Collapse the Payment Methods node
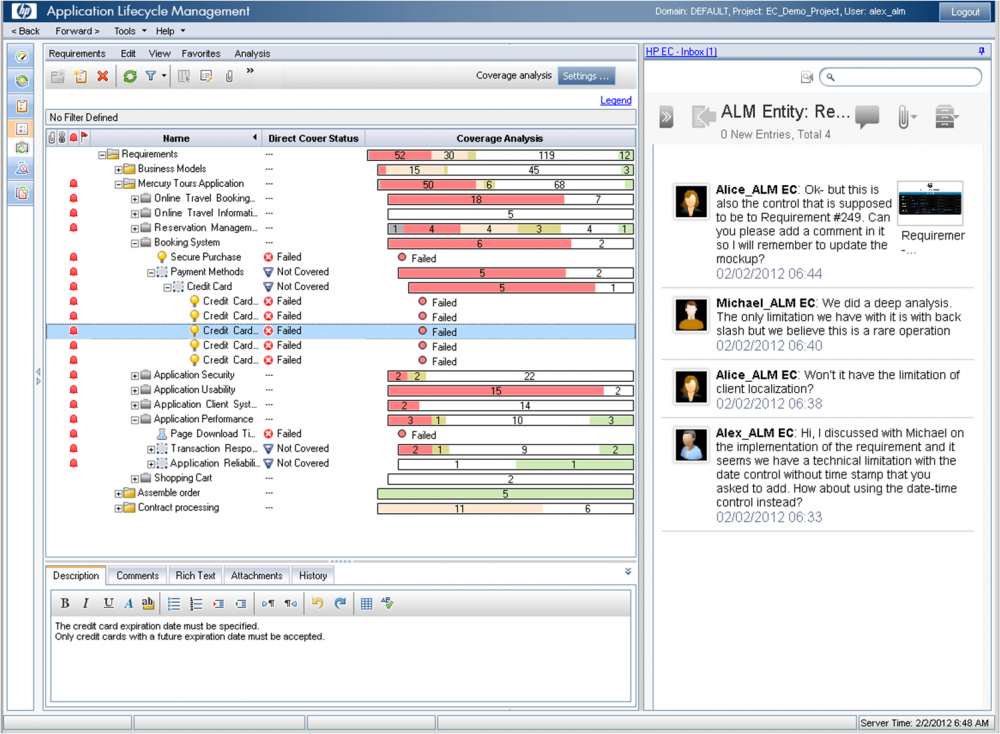1000x734 pixels. coord(151,272)
